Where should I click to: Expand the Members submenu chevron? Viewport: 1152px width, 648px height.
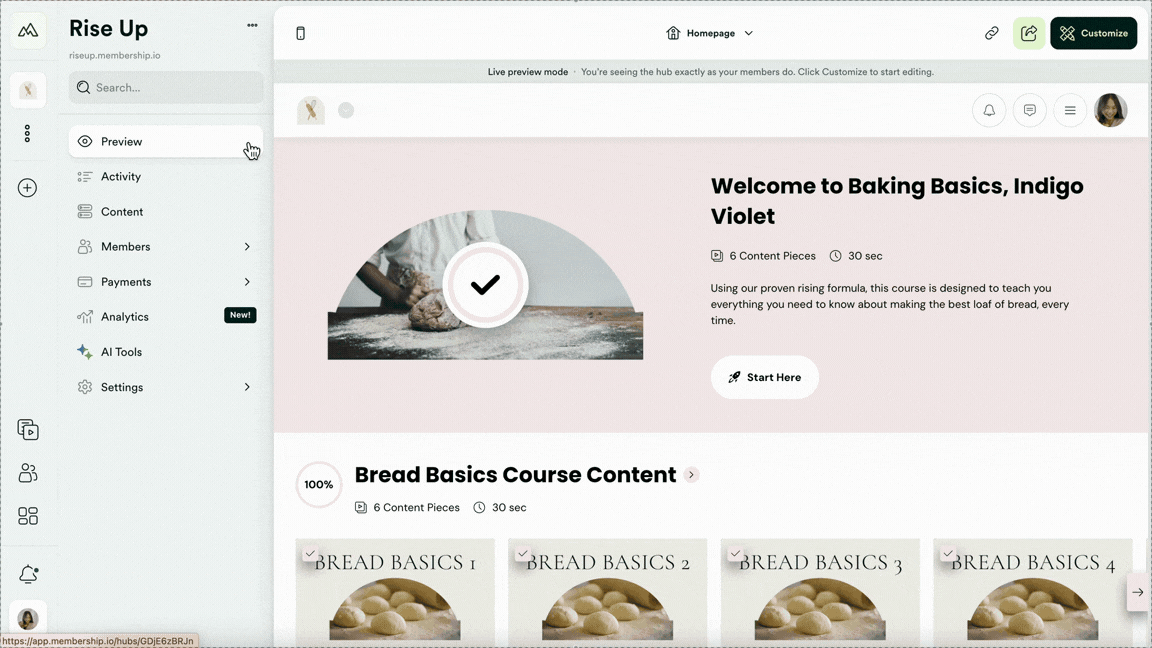(247, 247)
